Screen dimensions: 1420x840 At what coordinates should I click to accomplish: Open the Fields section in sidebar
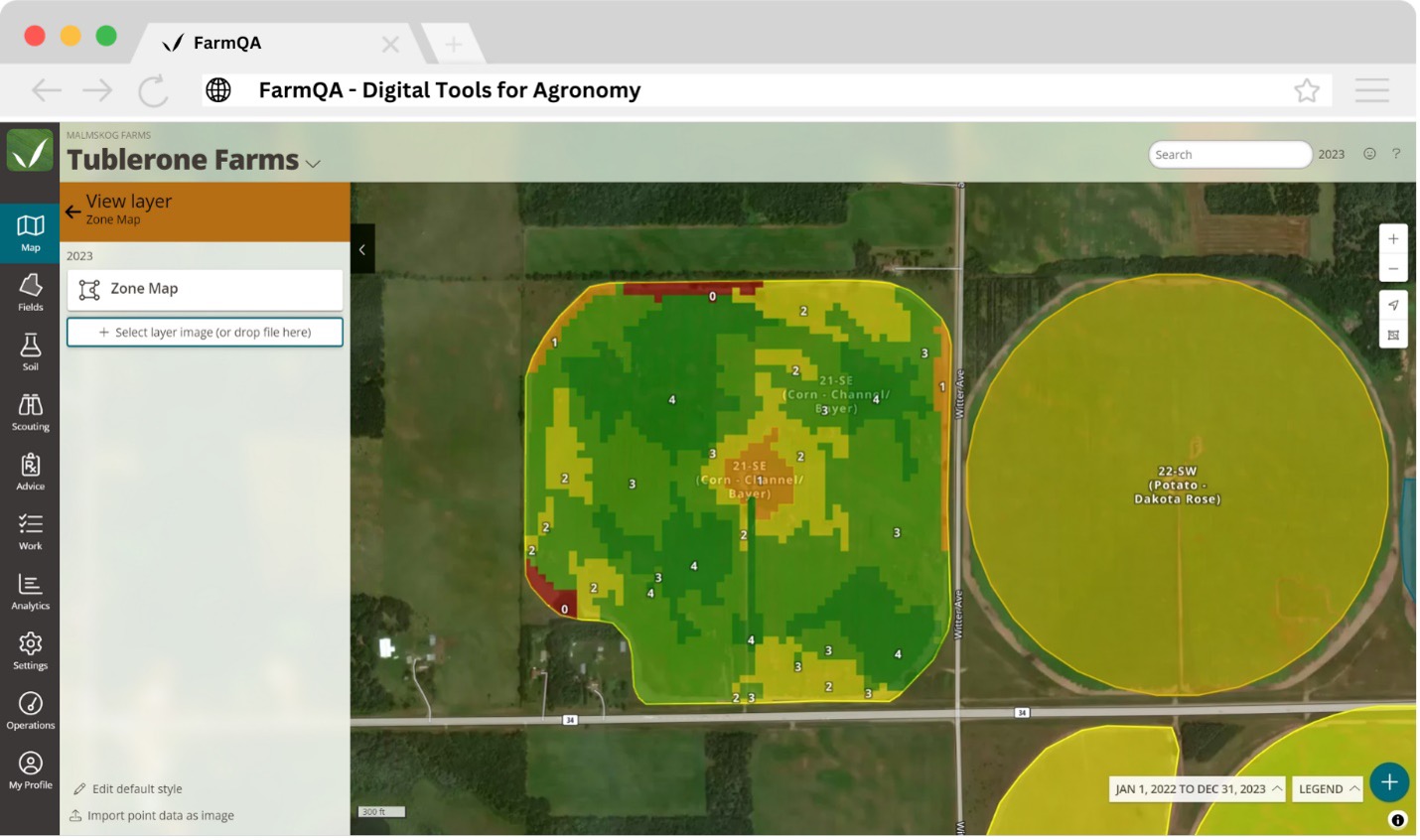pos(30,293)
